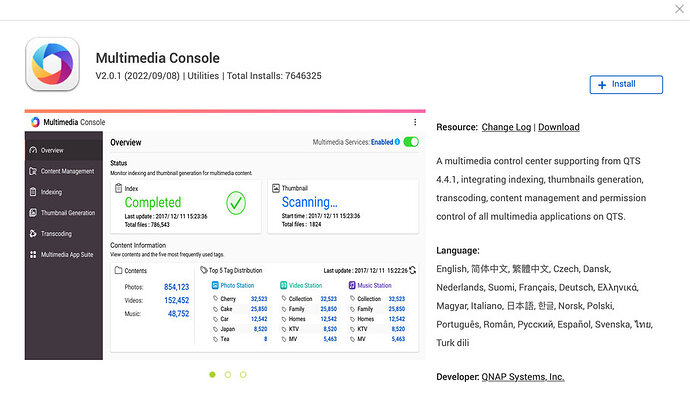Click the Photo Station tag heading
The image size is (690, 417).
coord(236,285)
